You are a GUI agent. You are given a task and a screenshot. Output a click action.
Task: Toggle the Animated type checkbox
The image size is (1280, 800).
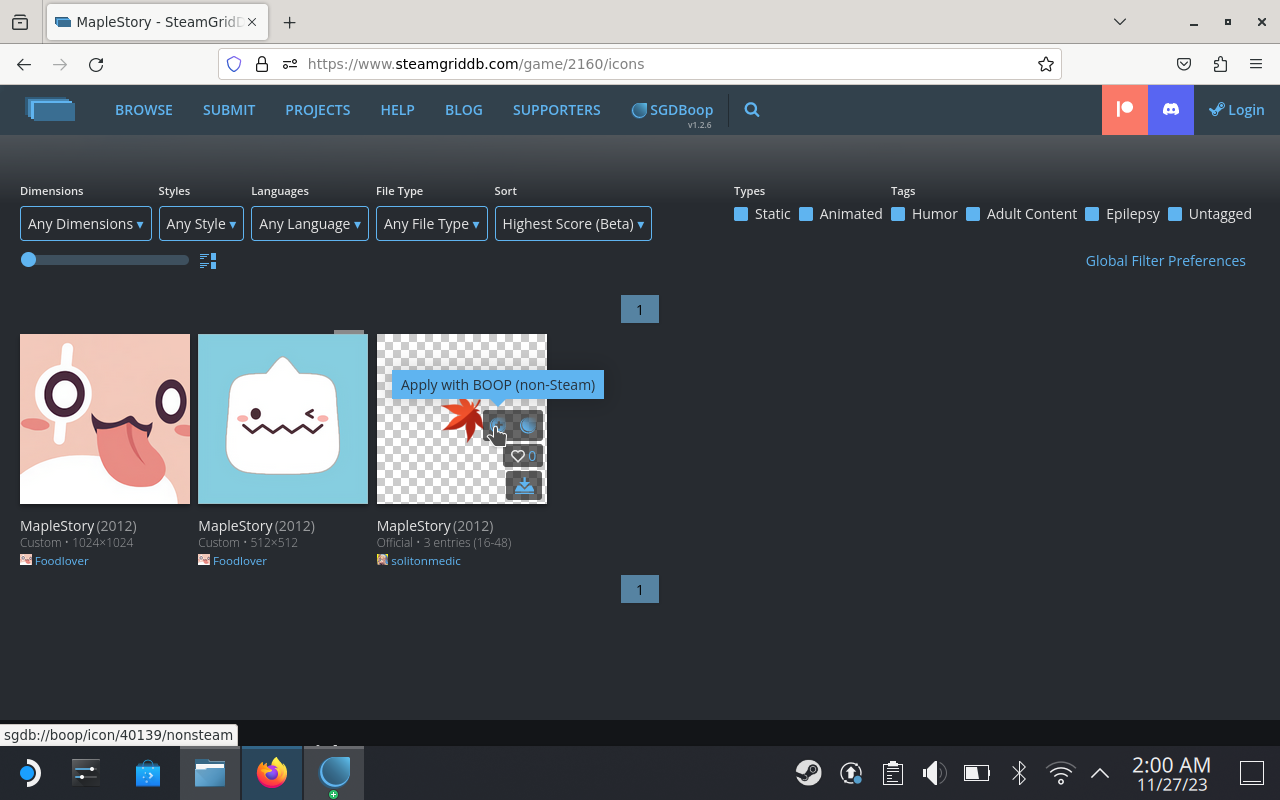[x=806, y=214]
